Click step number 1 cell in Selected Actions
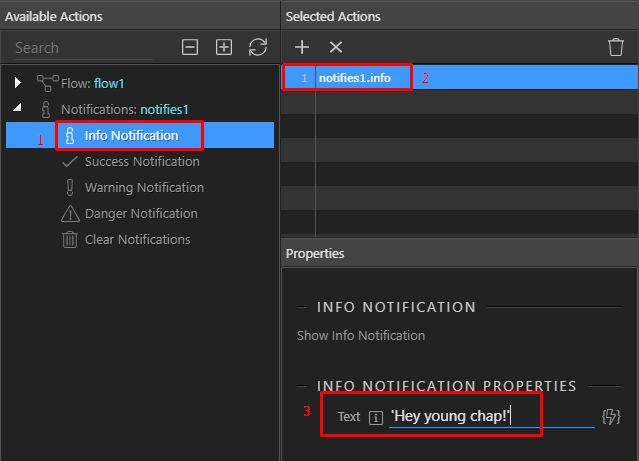639x461 pixels. [299, 77]
